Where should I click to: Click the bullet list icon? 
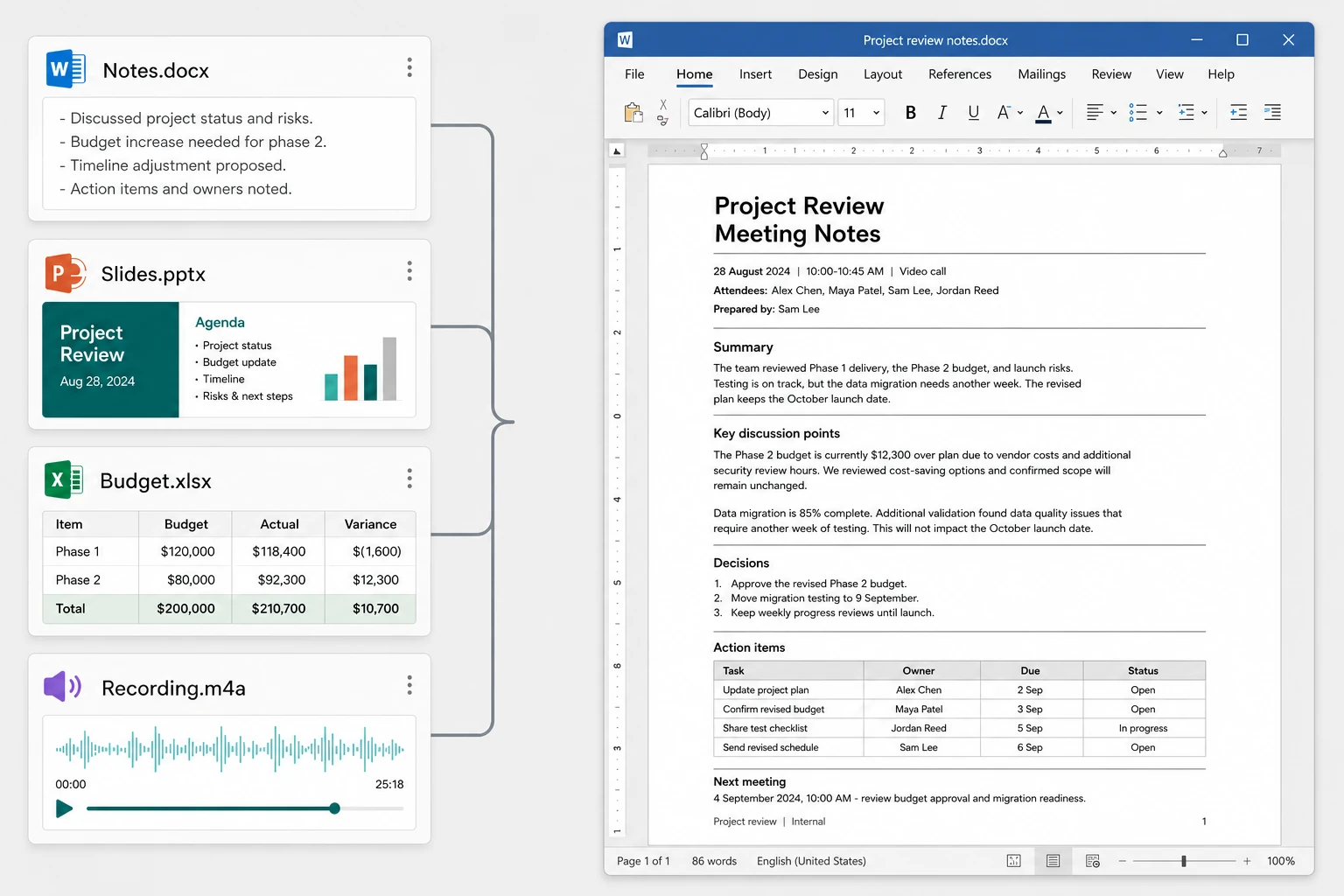pos(1138,112)
